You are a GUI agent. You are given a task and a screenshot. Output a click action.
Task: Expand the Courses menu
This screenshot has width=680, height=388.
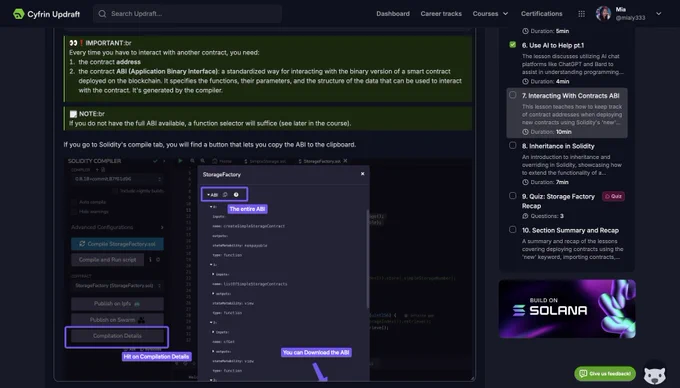[490, 14]
